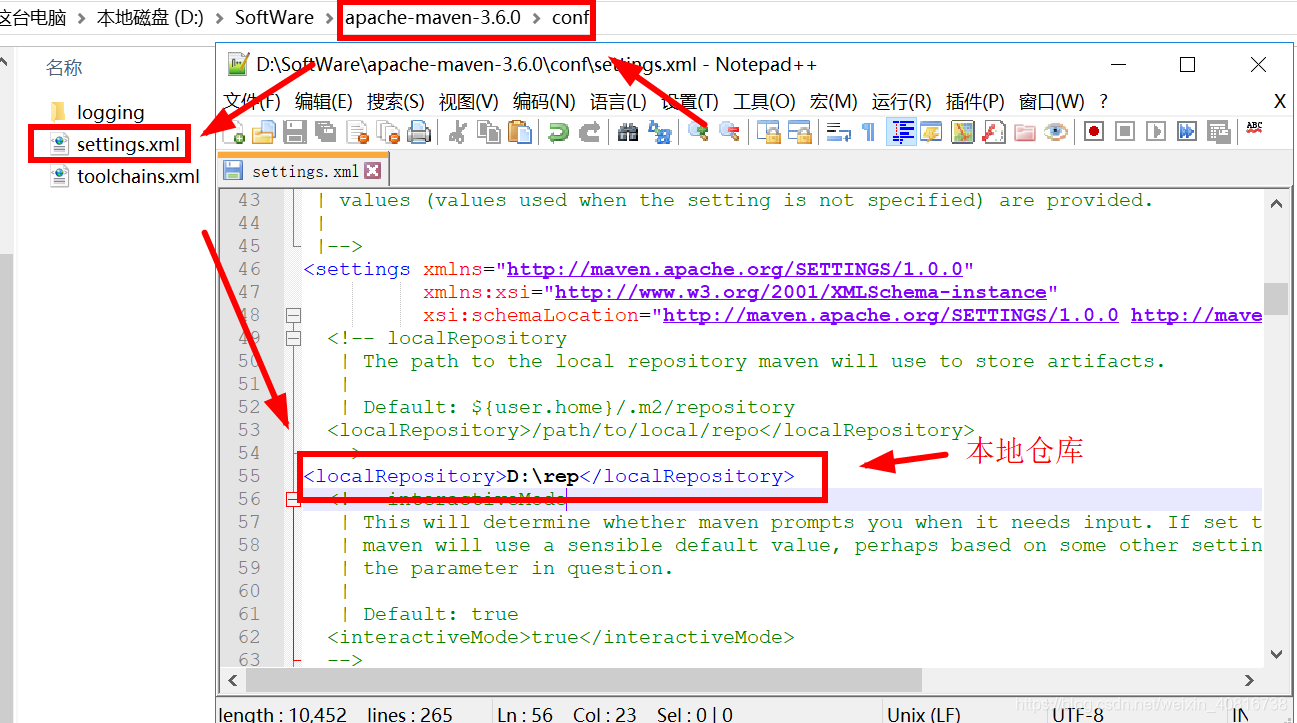The height and width of the screenshot is (723, 1297).
Task: Close the settings.xml tab with red X
Action: point(372,171)
